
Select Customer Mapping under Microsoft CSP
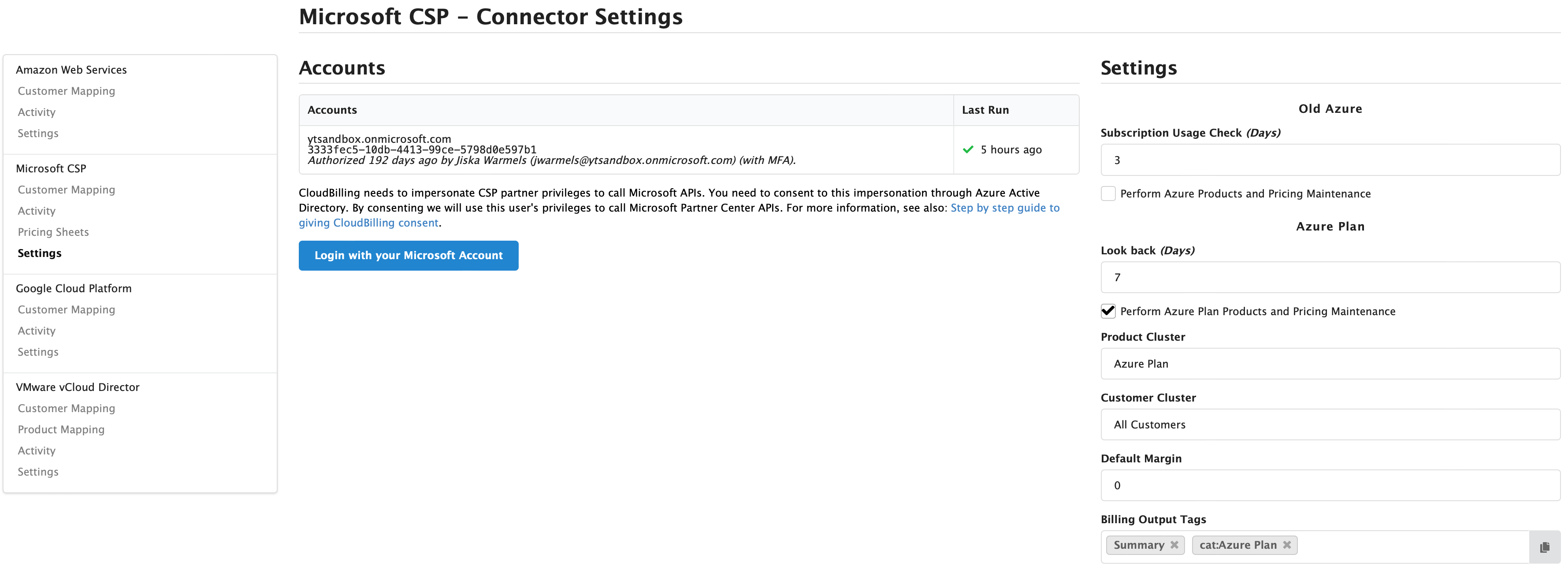point(67,190)
